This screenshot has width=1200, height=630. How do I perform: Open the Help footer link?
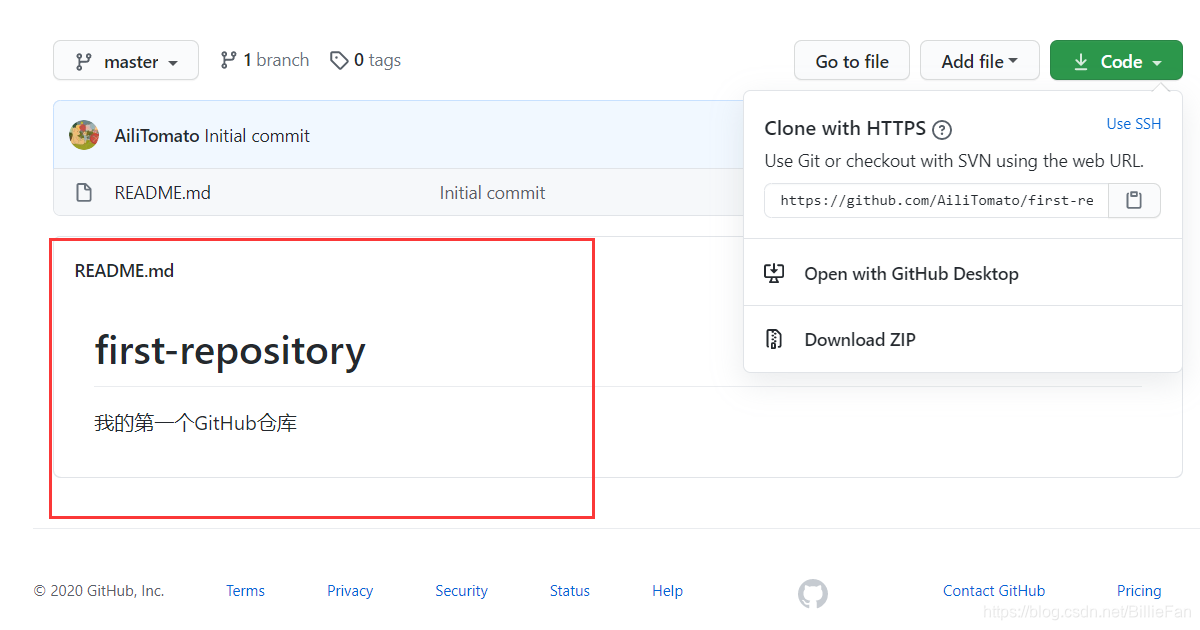point(667,591)
